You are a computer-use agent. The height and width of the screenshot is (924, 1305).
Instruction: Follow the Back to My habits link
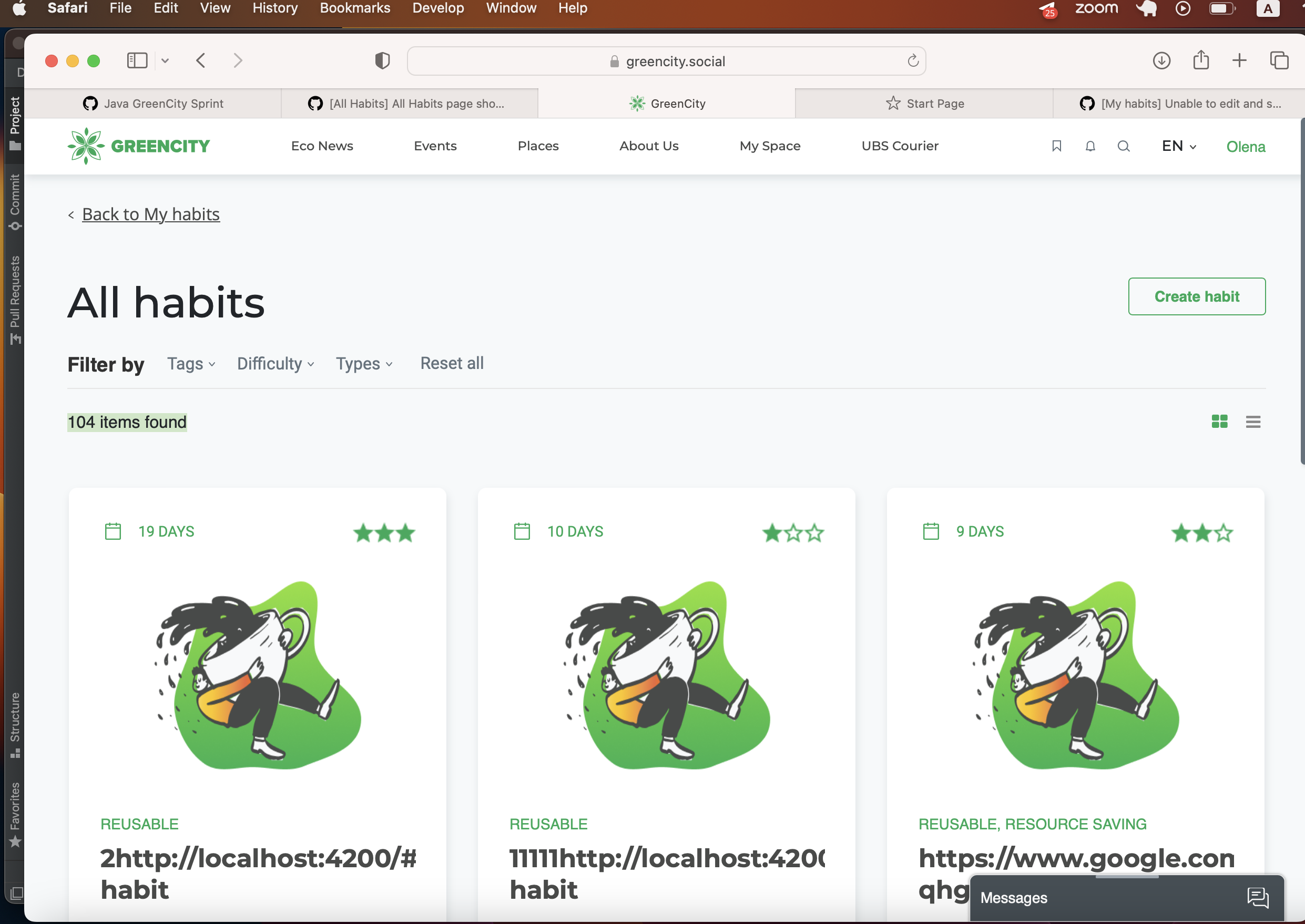[151, 214]
